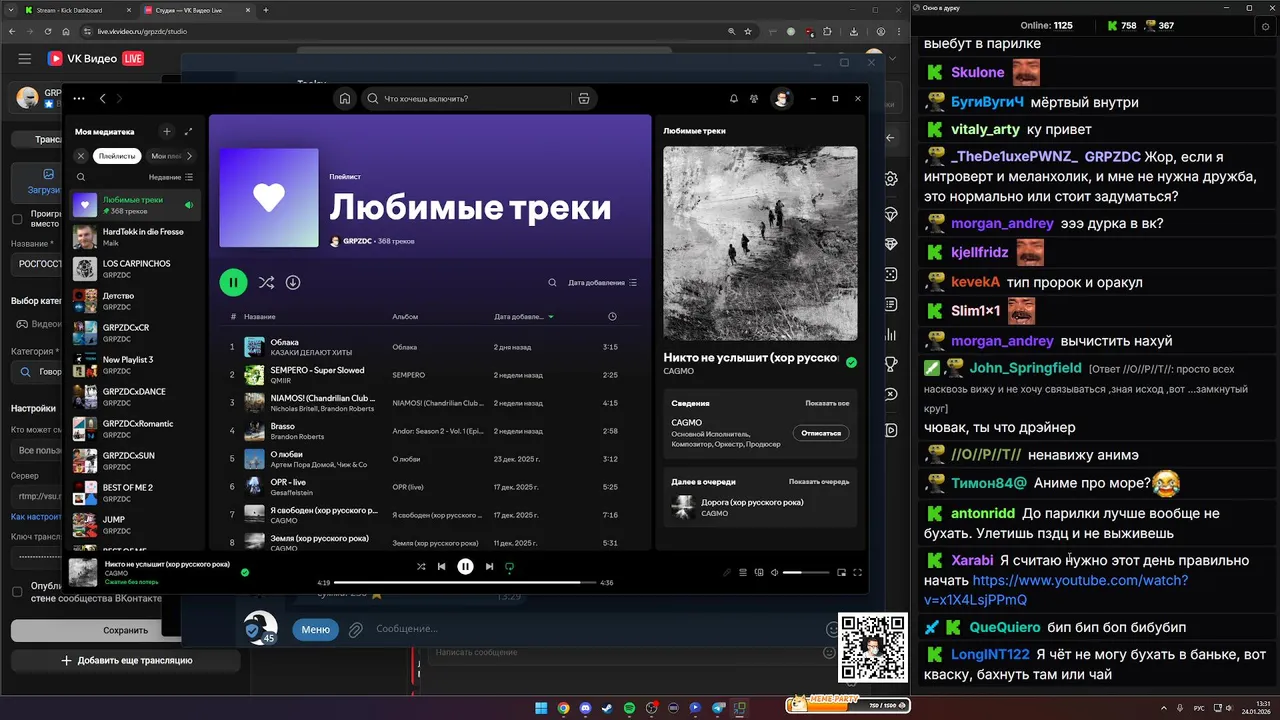Click now playing album artwork
The height and width of the screenshot is (720, 1280).
760,244
